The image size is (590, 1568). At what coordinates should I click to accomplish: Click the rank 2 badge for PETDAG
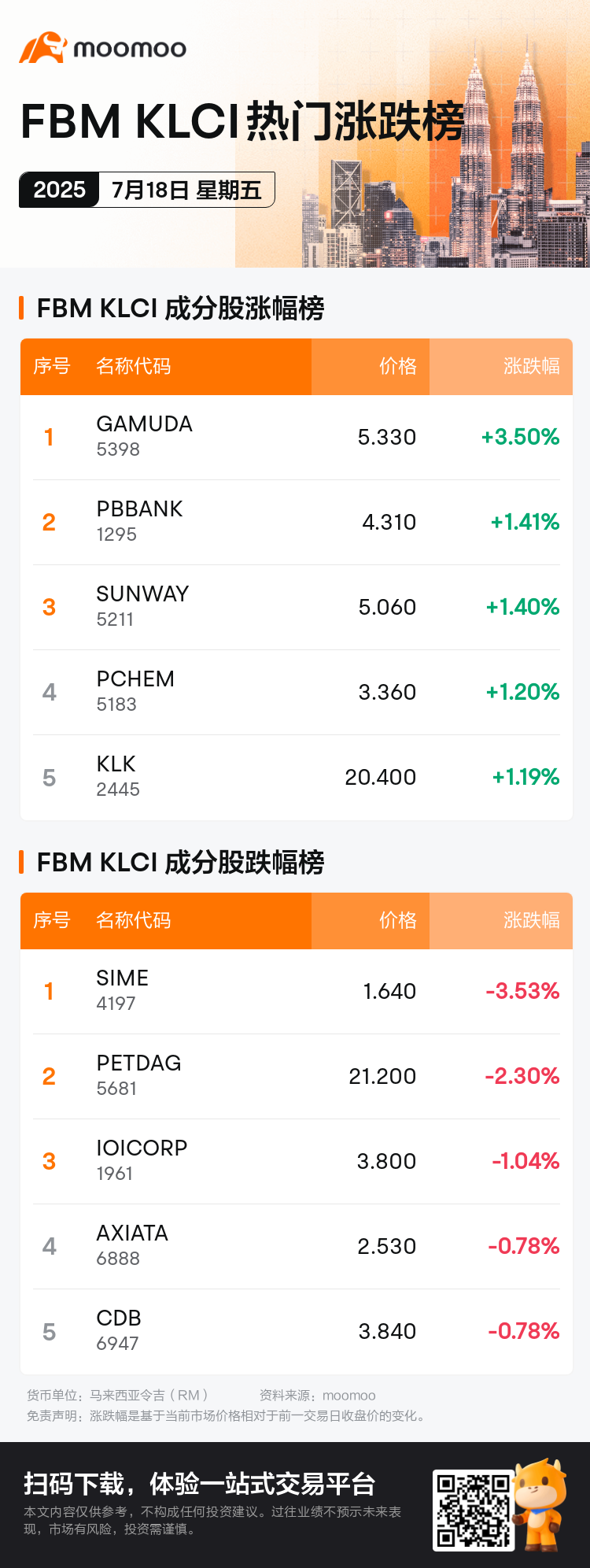[49, 1076]
